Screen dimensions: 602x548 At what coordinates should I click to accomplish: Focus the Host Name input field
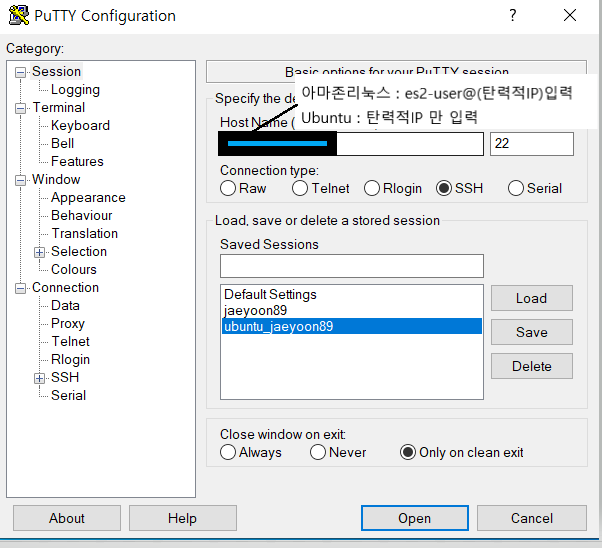pos(351,144)
